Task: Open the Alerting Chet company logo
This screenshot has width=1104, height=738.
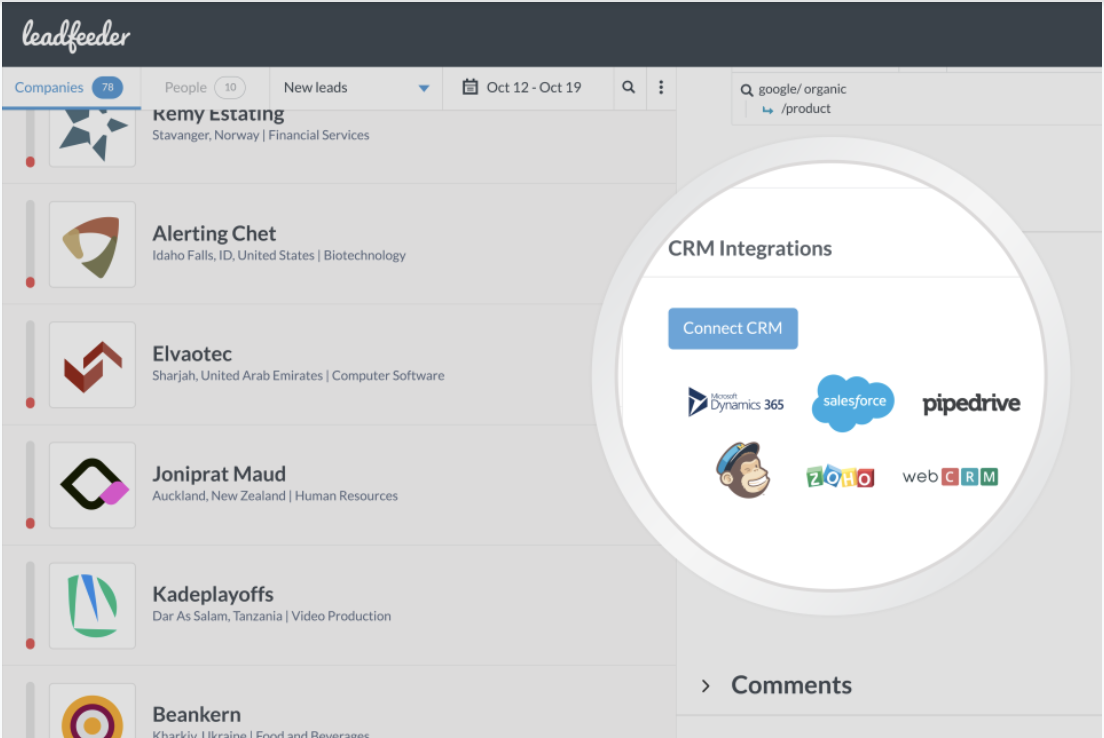Action: tap(92, 244)
